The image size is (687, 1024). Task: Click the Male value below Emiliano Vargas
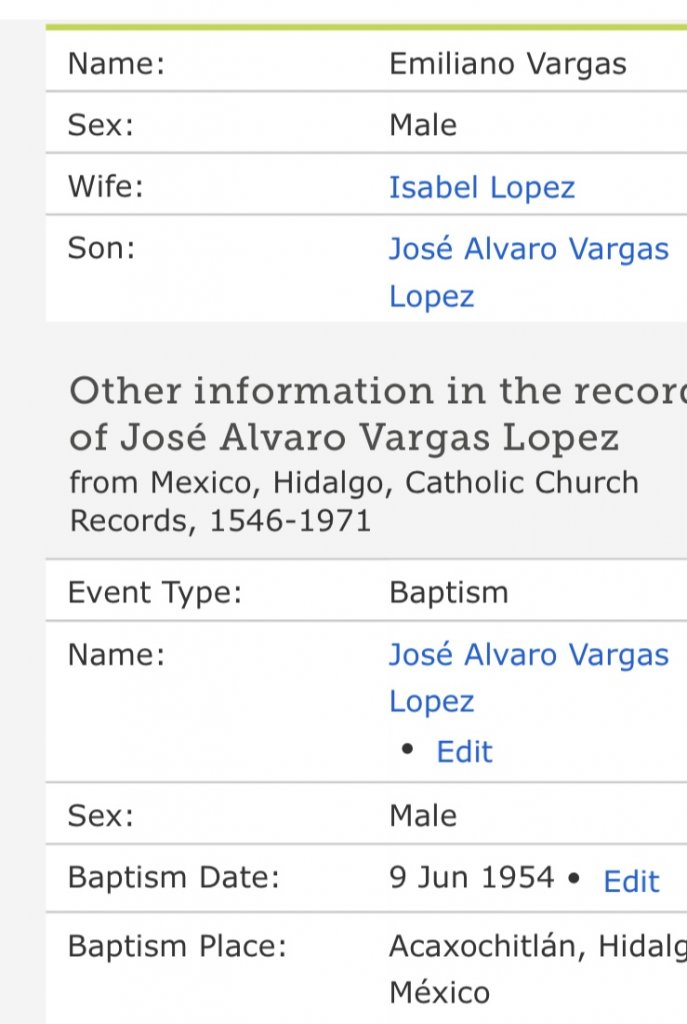pyautogui.click(x=422, y=125)
